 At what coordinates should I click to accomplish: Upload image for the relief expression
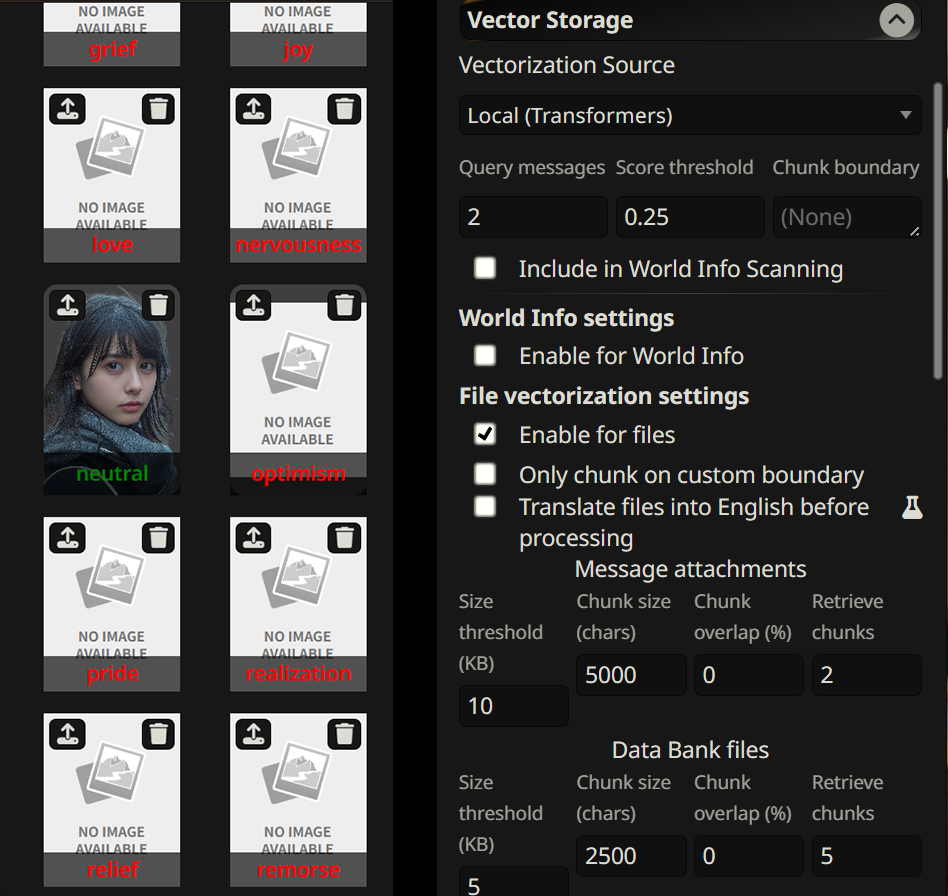pyautogui.click(x=67, y=734)
